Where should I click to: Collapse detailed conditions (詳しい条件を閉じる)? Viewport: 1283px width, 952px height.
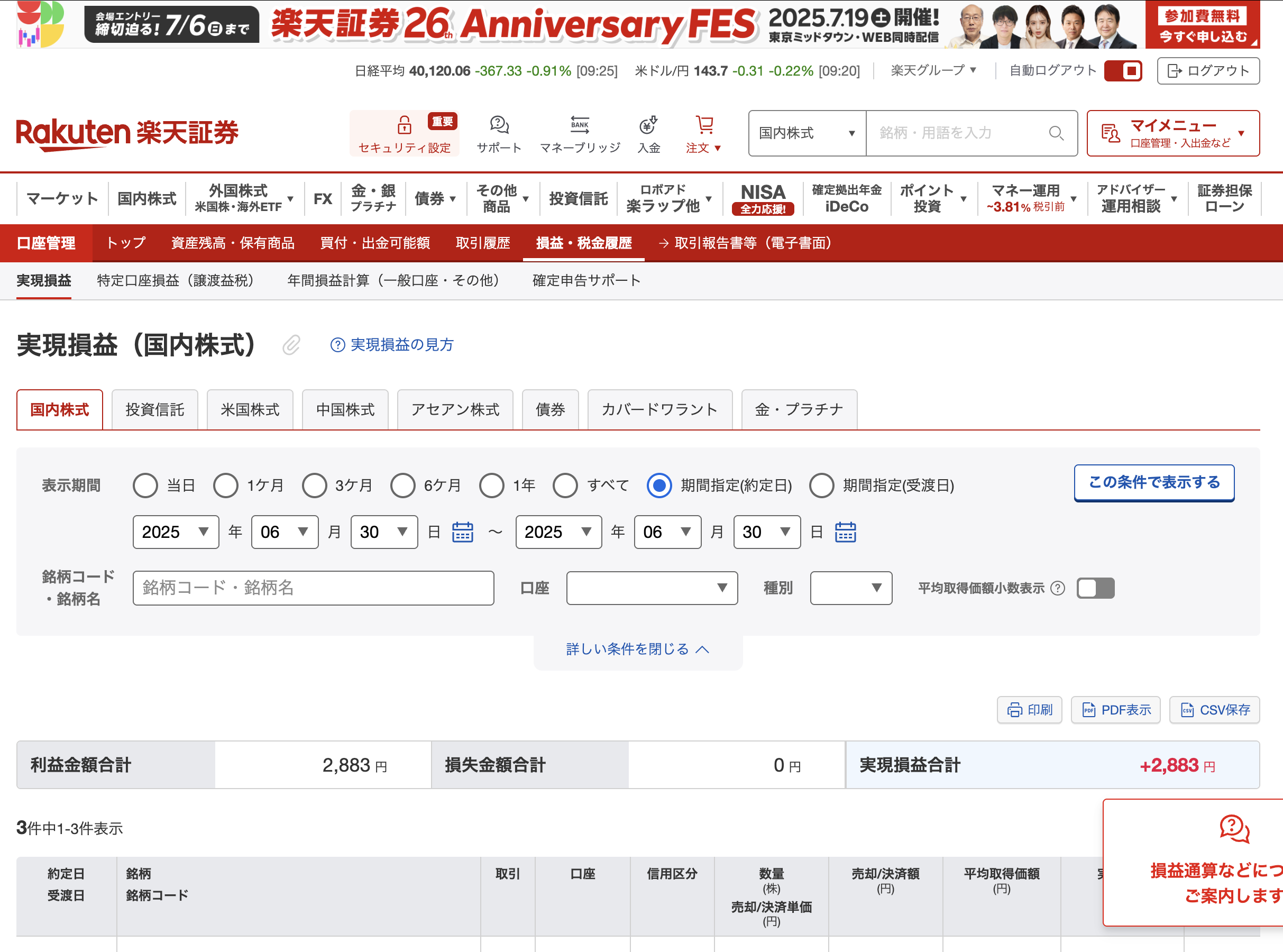coord(638,649)
